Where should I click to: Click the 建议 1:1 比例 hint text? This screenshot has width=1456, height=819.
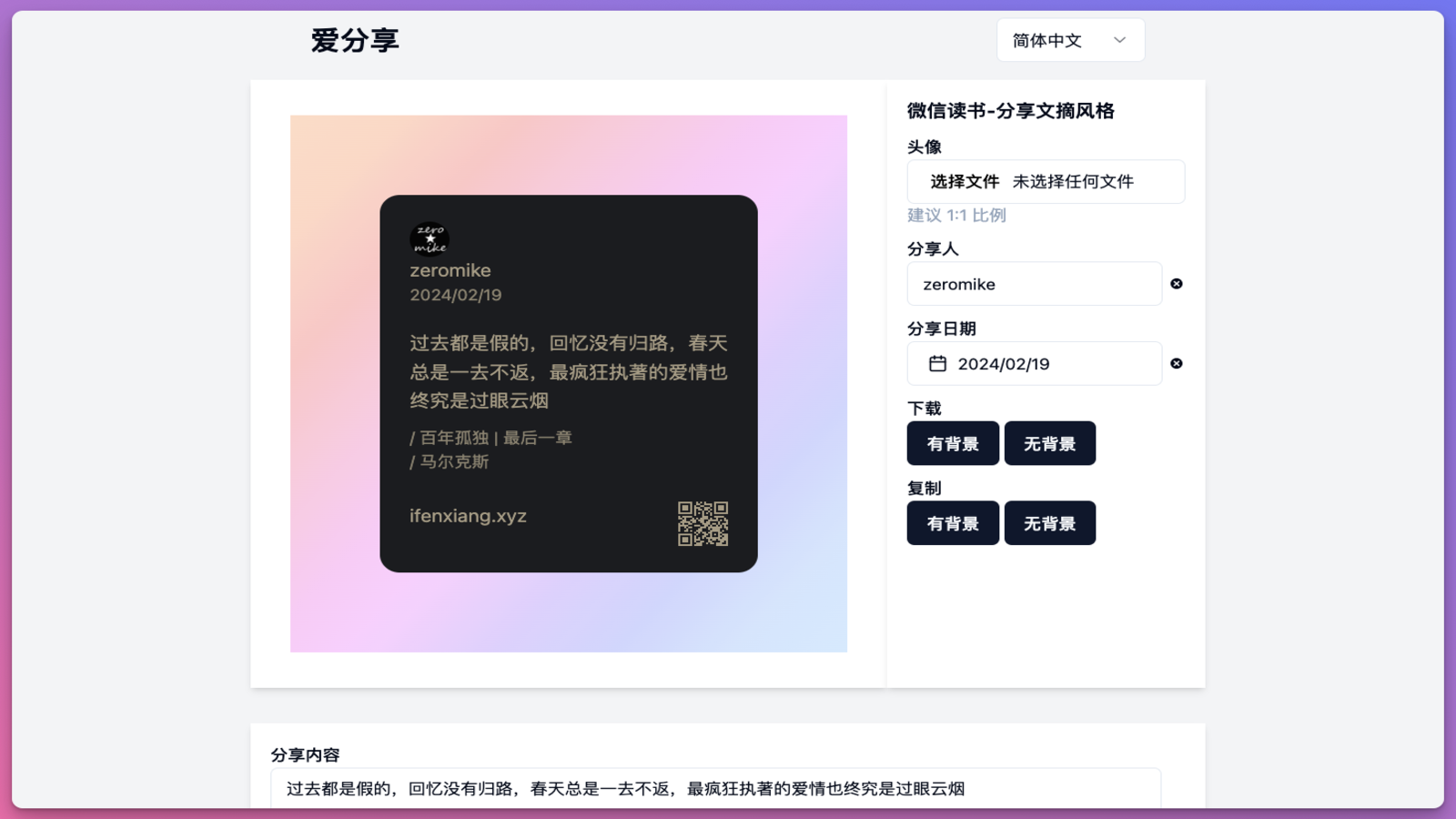[x=954, y=215]
